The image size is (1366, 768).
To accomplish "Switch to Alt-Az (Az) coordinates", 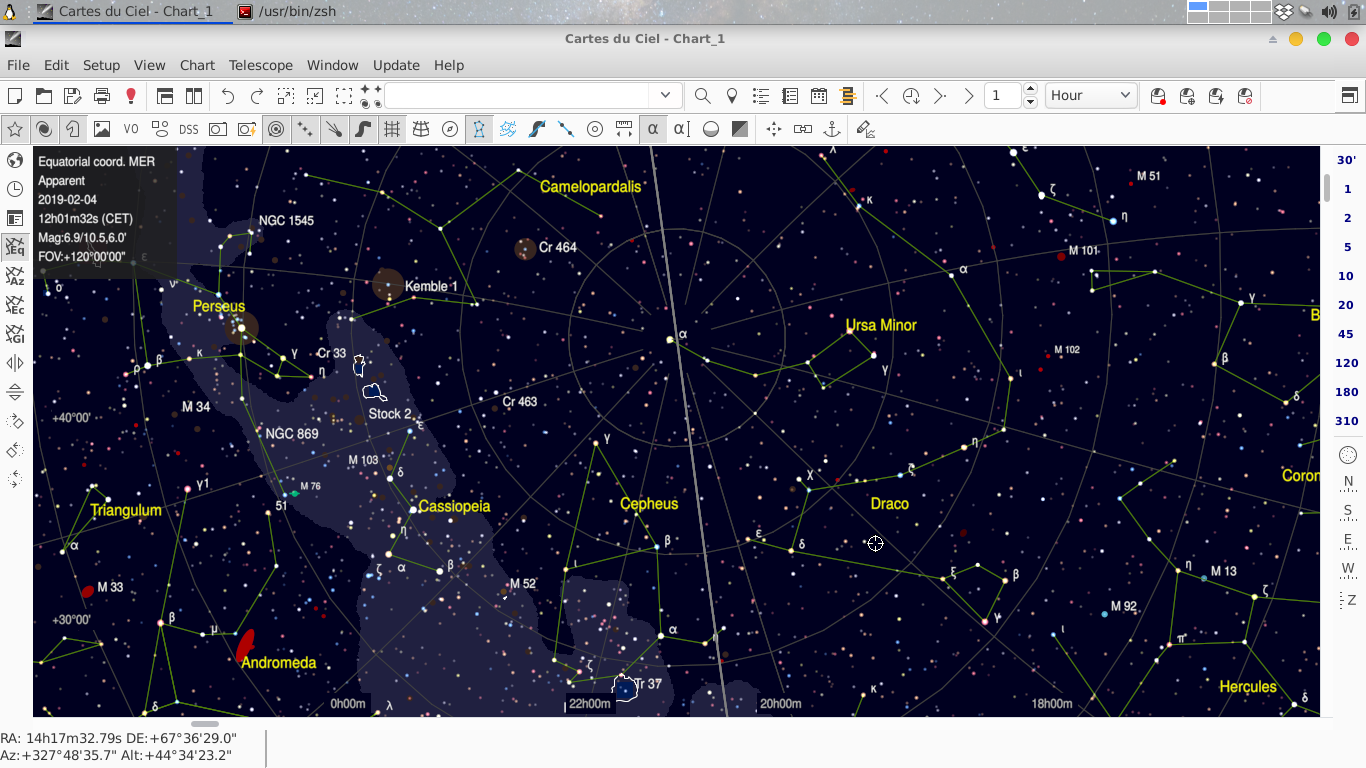I will coord(15,276).
